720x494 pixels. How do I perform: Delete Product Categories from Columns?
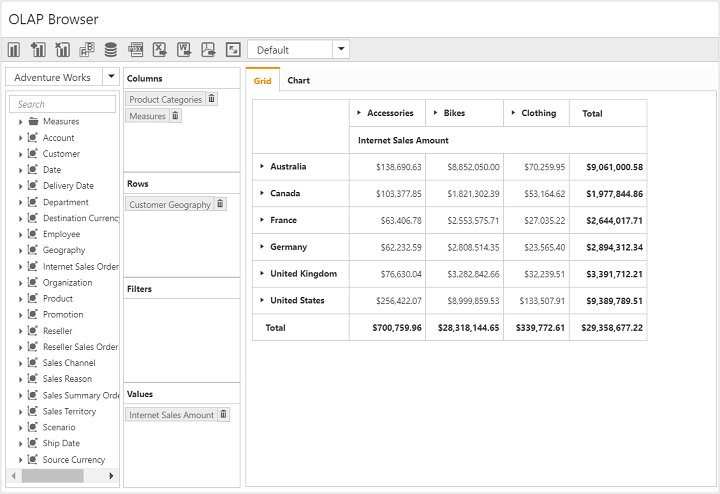click(x=212, y=99)
